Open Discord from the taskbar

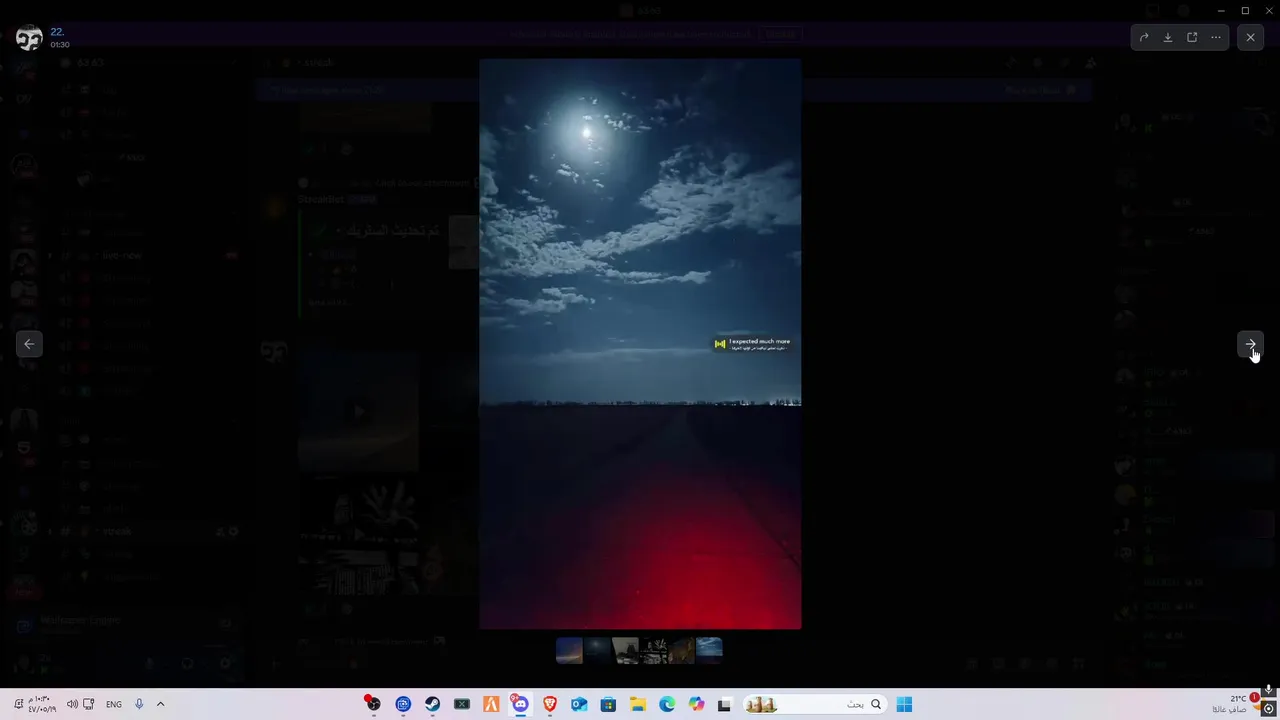pyautogui.click(x=520, y=704)
